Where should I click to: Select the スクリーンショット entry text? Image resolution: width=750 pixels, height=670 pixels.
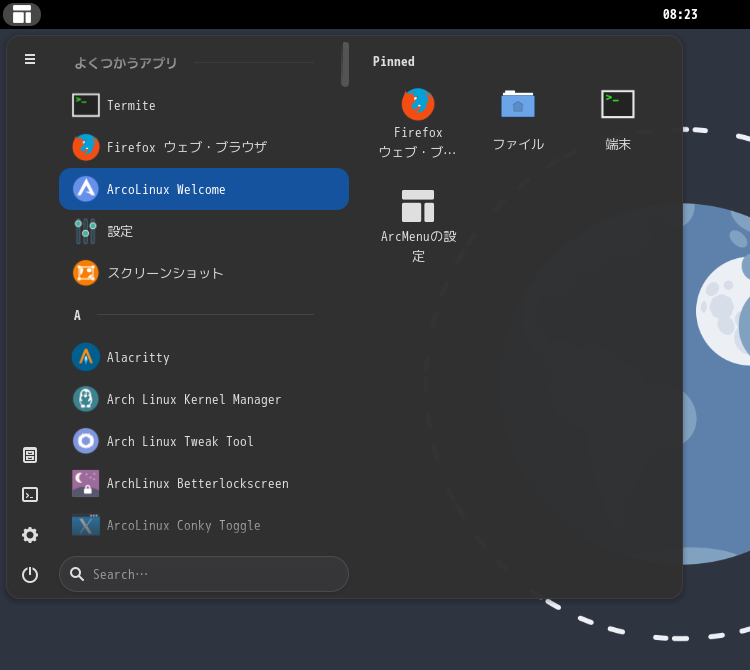click(x=165, y=273)
